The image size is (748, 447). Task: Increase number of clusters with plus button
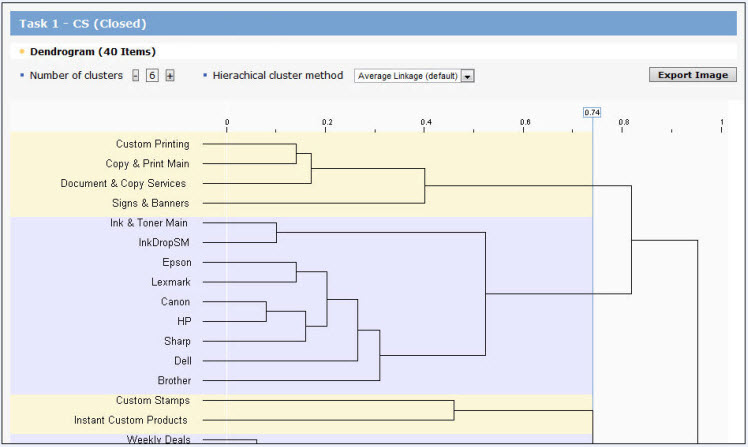170,75
